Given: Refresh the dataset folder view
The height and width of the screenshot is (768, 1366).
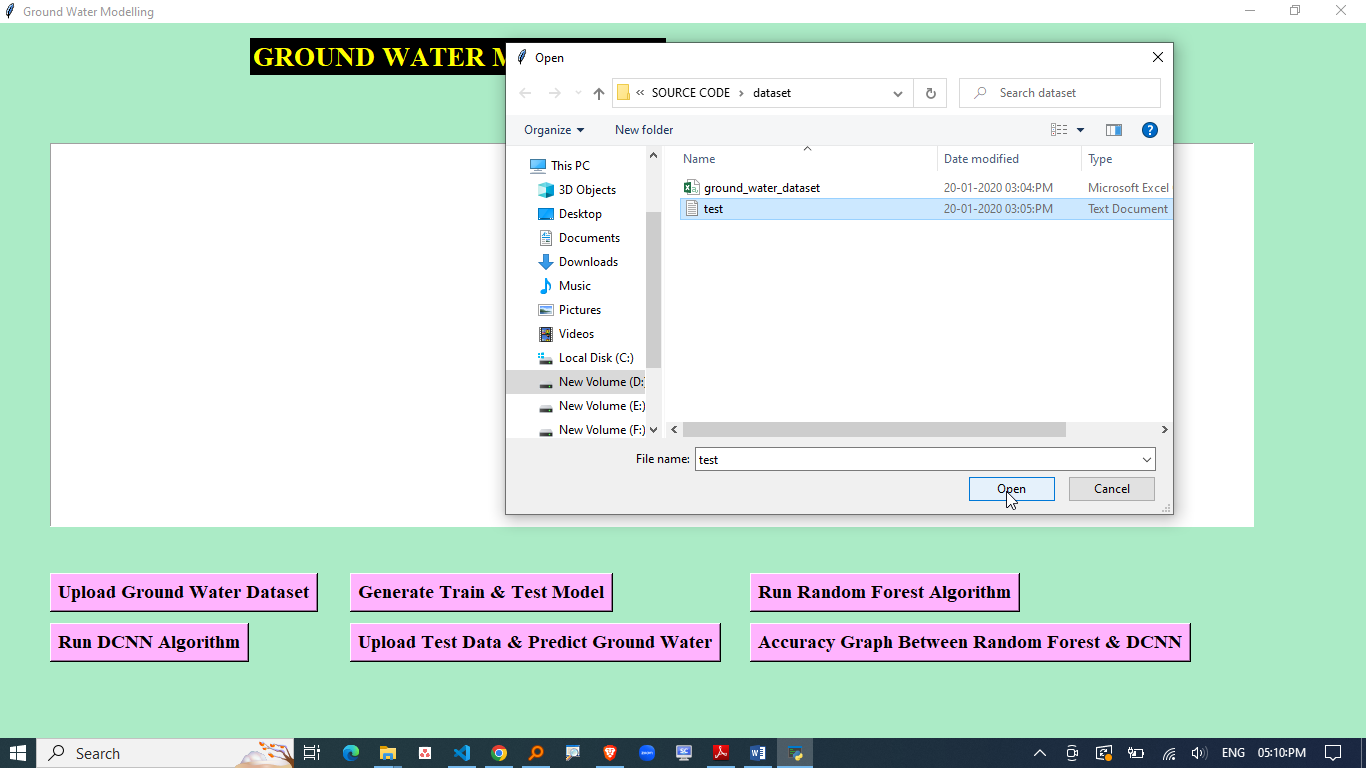Looking at the screenshot, I should pos(930,93).
